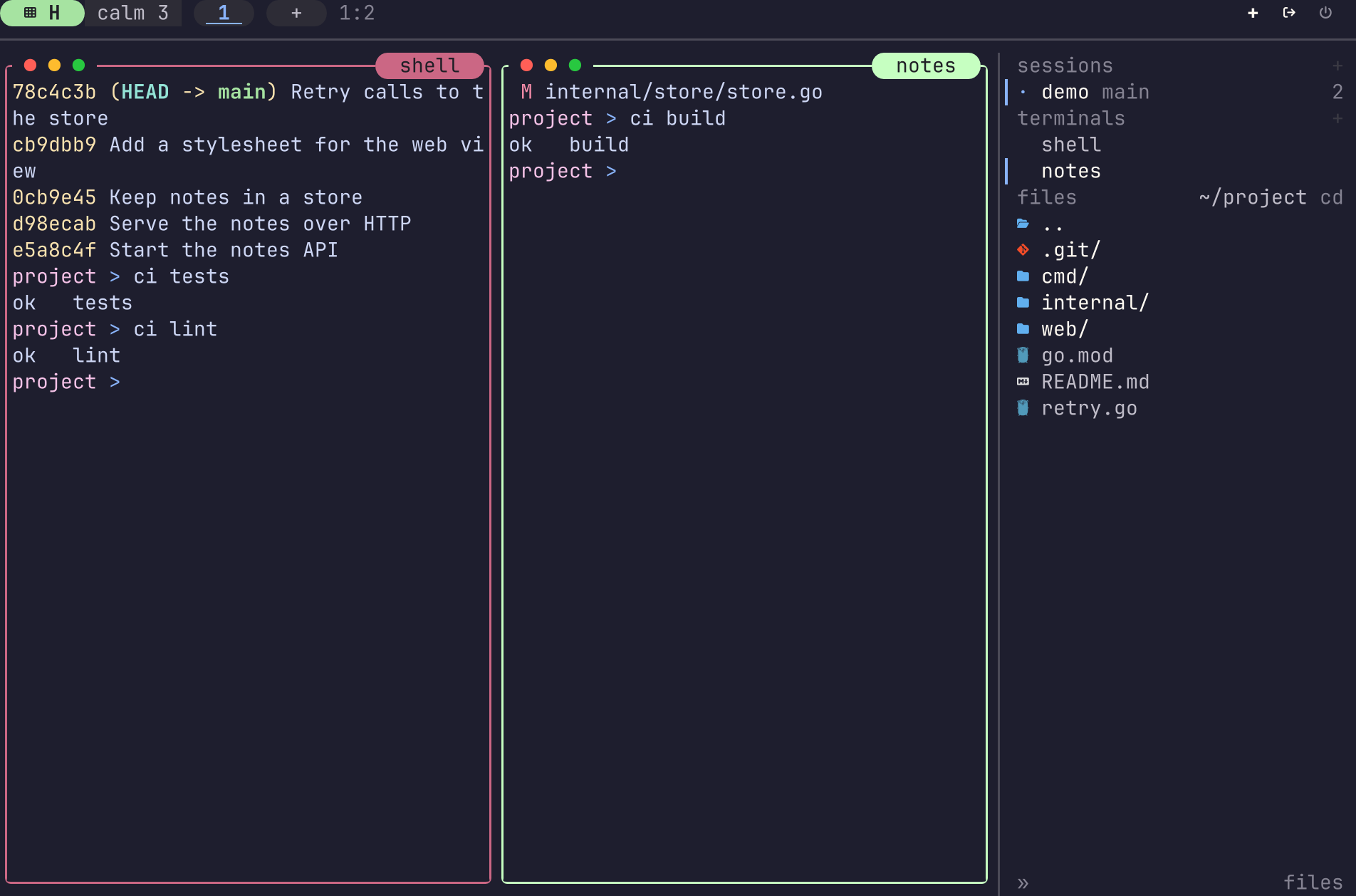Close the notes pane with red dot
The height and width of the screenshot is (896, 1356).
coord(526,66)
